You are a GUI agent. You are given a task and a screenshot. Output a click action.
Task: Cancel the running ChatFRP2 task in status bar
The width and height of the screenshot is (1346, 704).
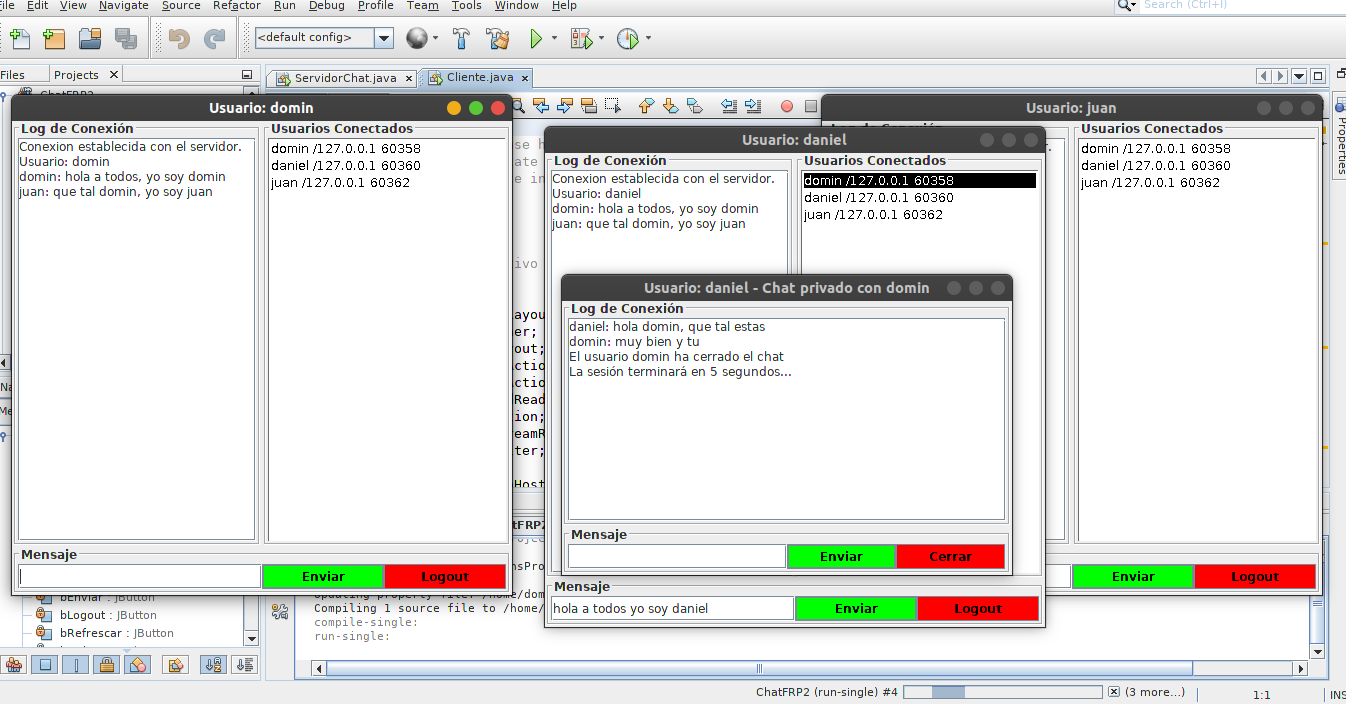[x=1113, y=692]
